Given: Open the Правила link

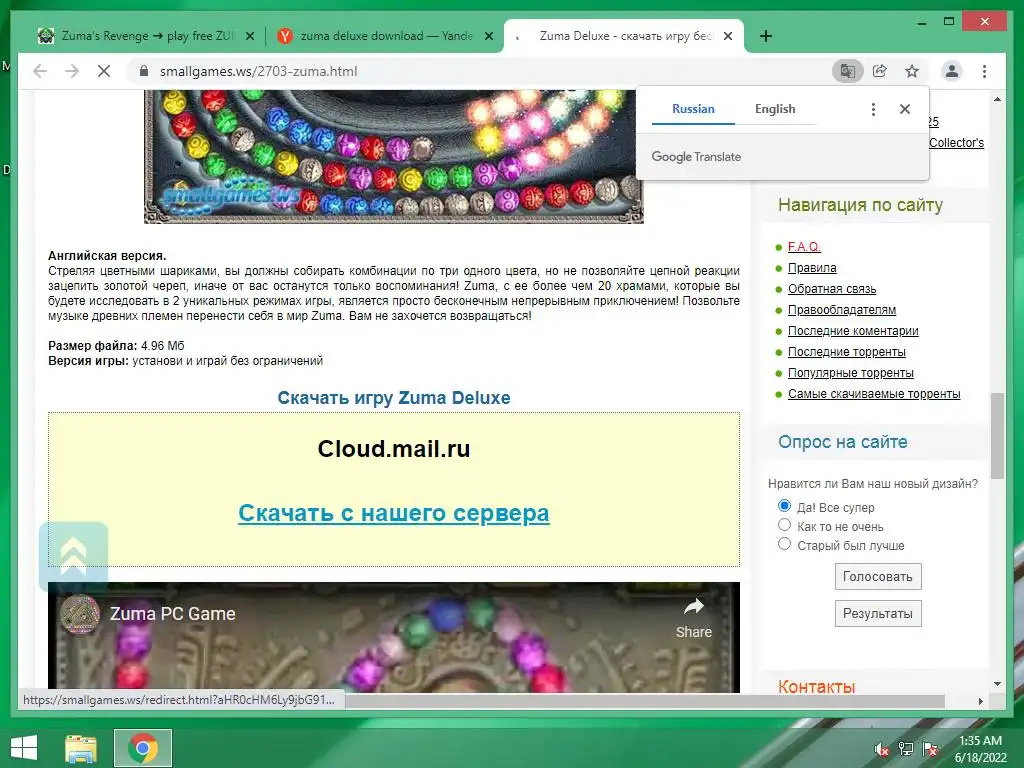Looking at the screenshot, I should tap(812, 268).
